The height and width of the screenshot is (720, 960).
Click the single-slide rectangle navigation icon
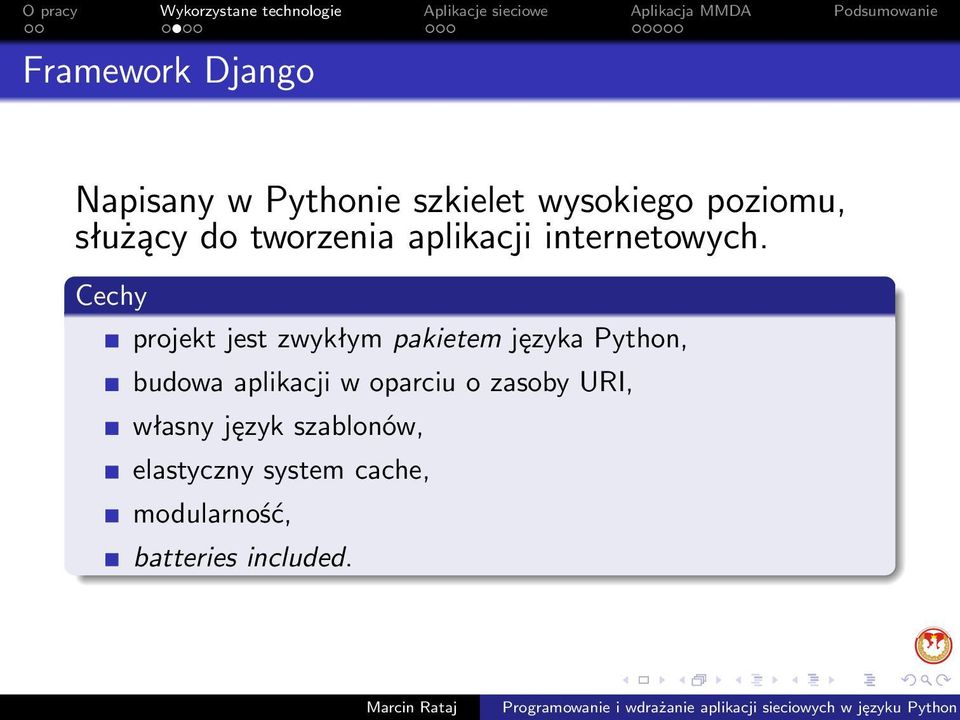click(643, 680)
